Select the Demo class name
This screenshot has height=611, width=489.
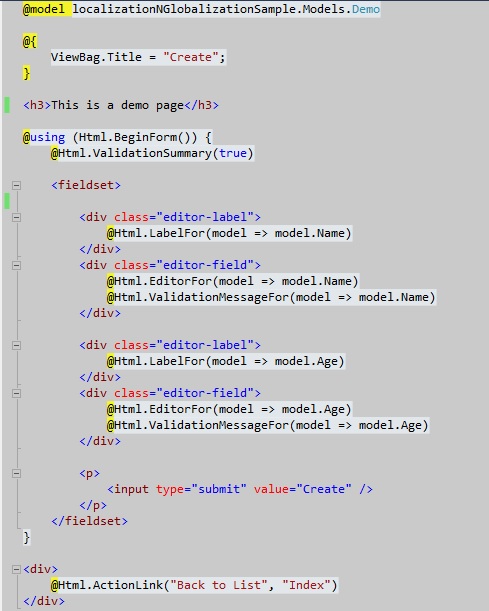tap(366, 9)
